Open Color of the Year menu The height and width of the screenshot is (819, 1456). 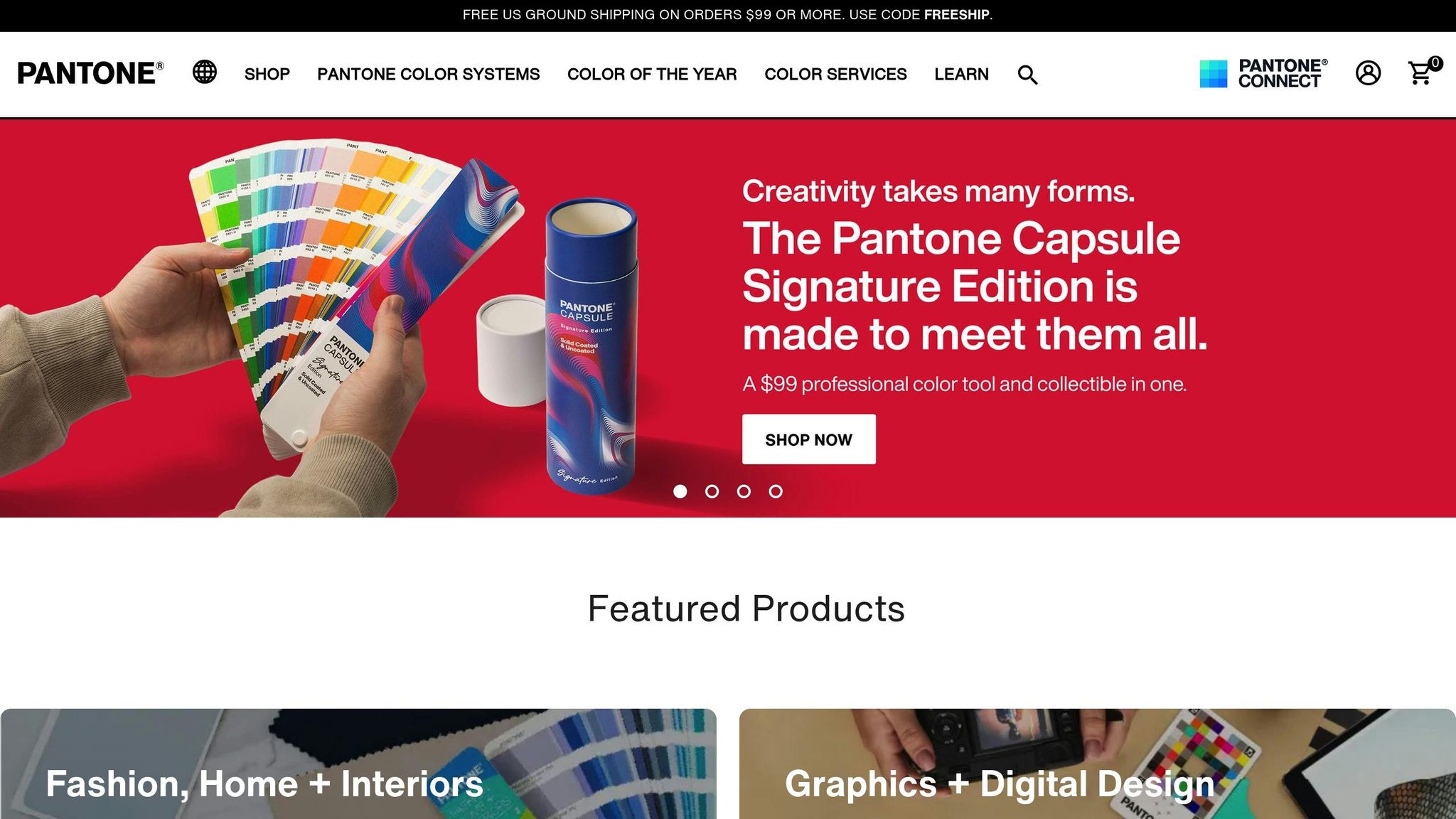pyautogui.click(x=652, y=74)
